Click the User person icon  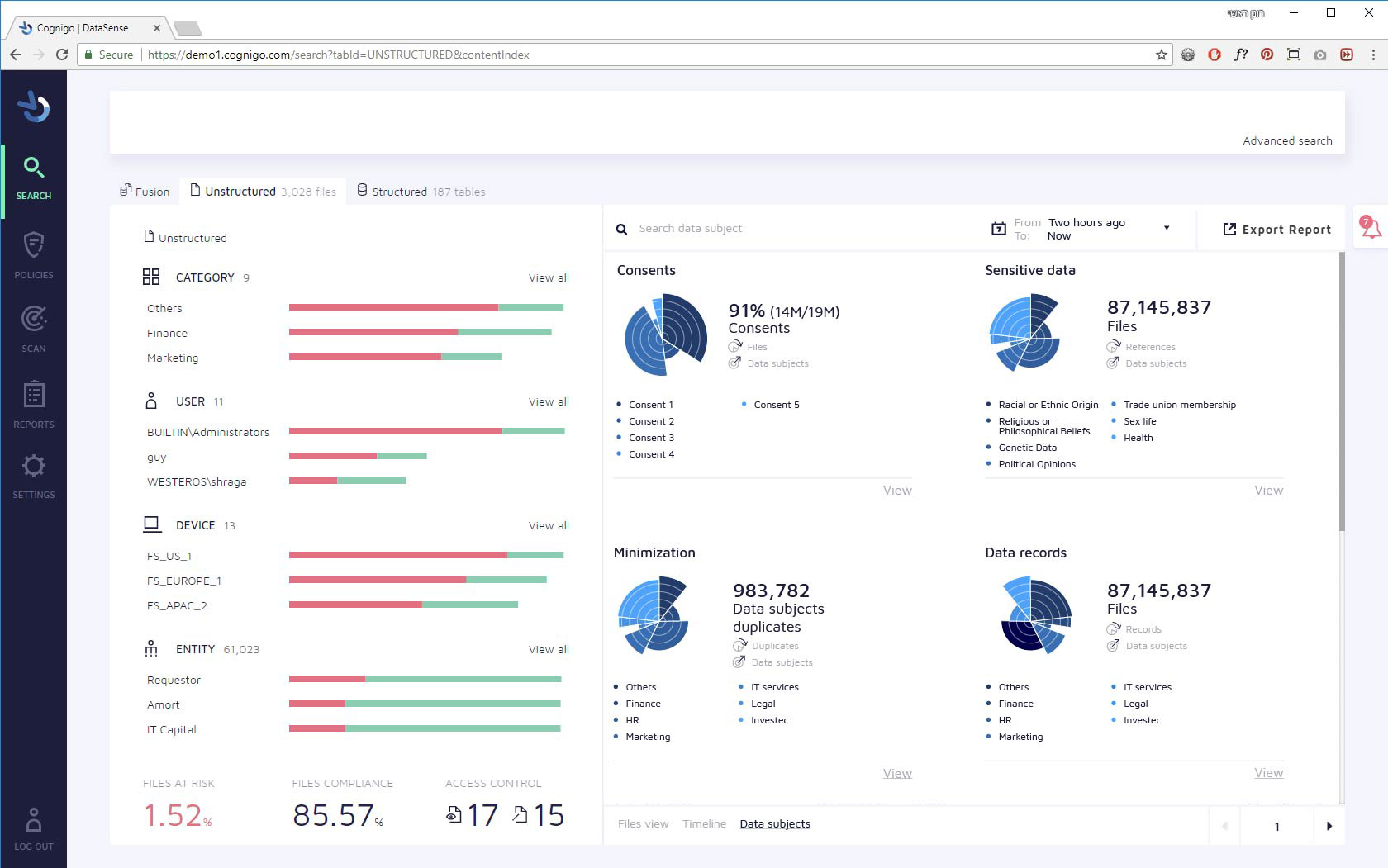151,401
